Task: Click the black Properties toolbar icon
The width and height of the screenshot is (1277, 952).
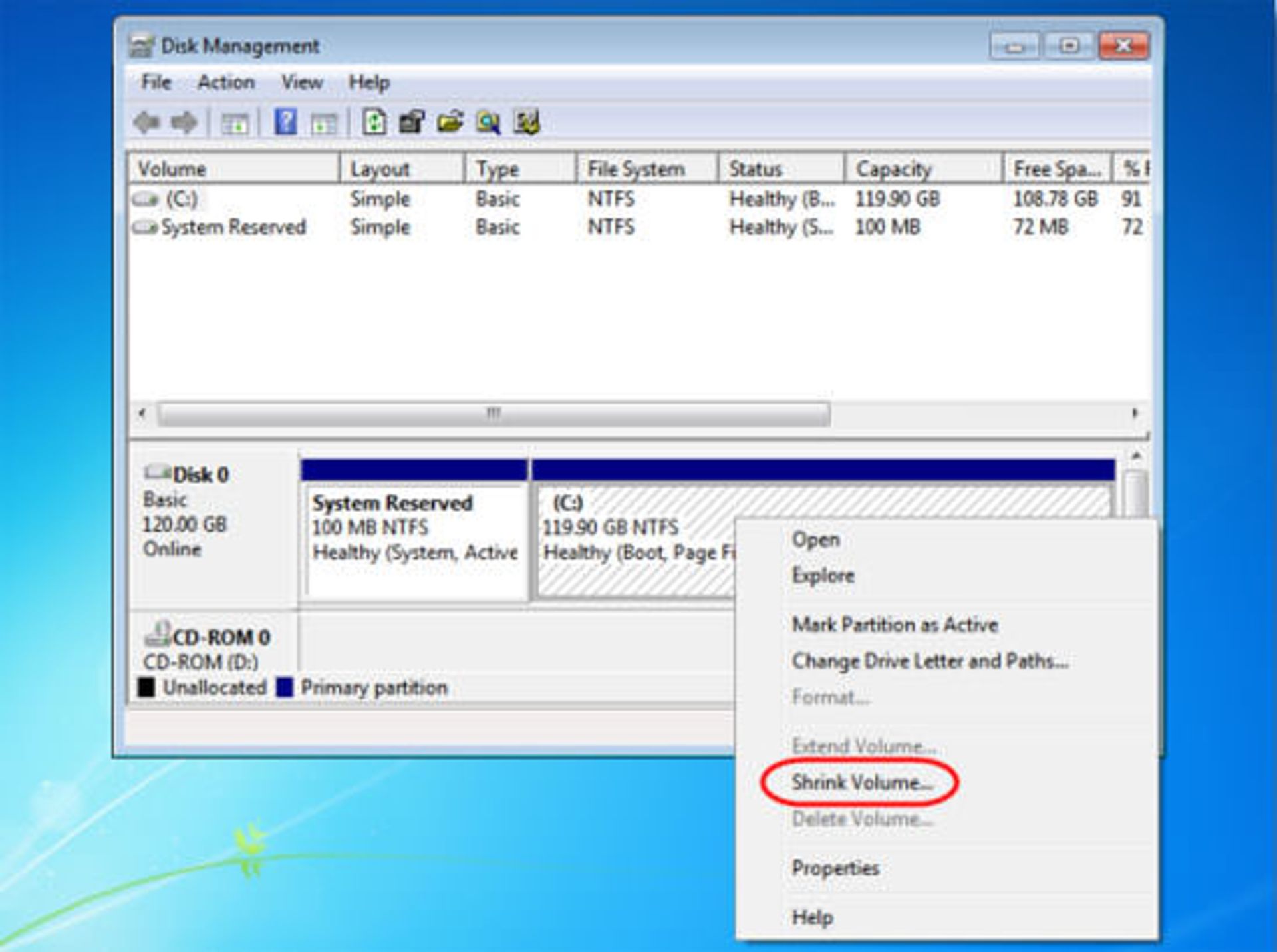Action: [x=412, y=122]
